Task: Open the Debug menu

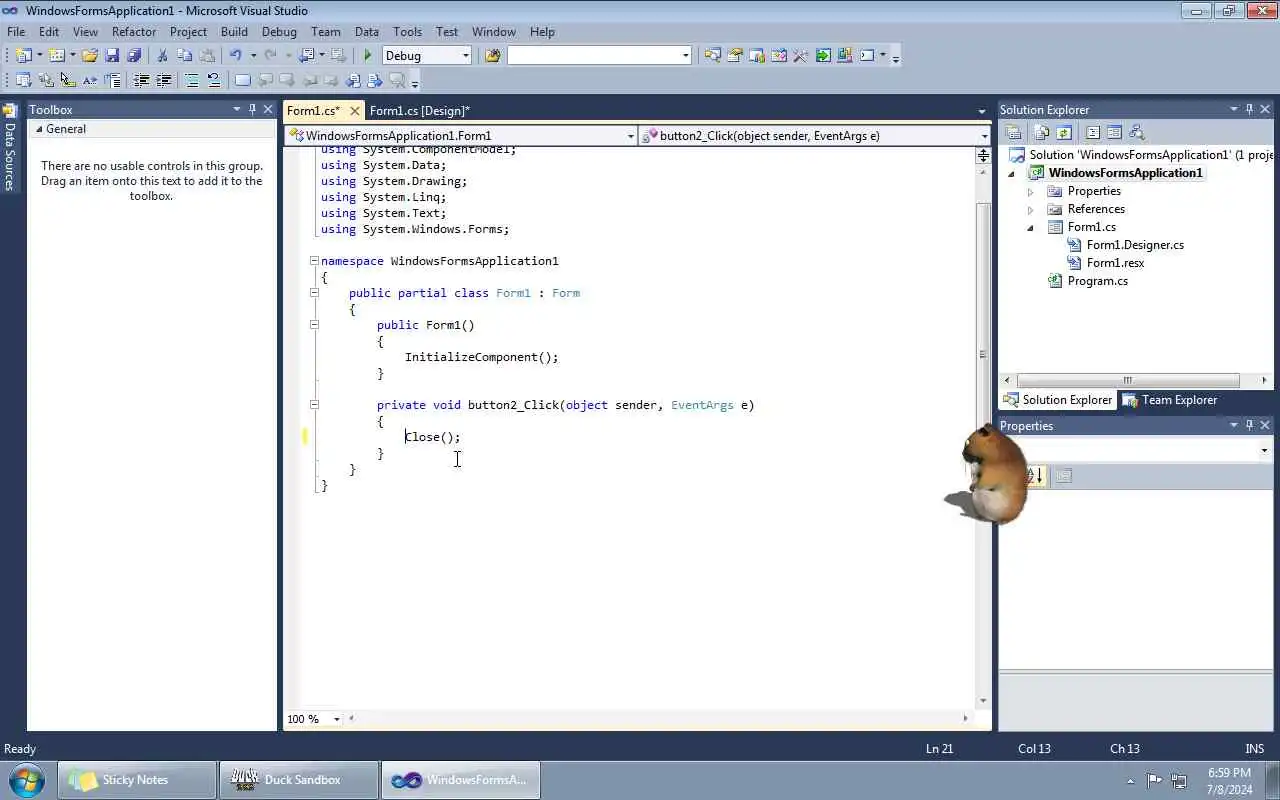Action: click(279, 32)
